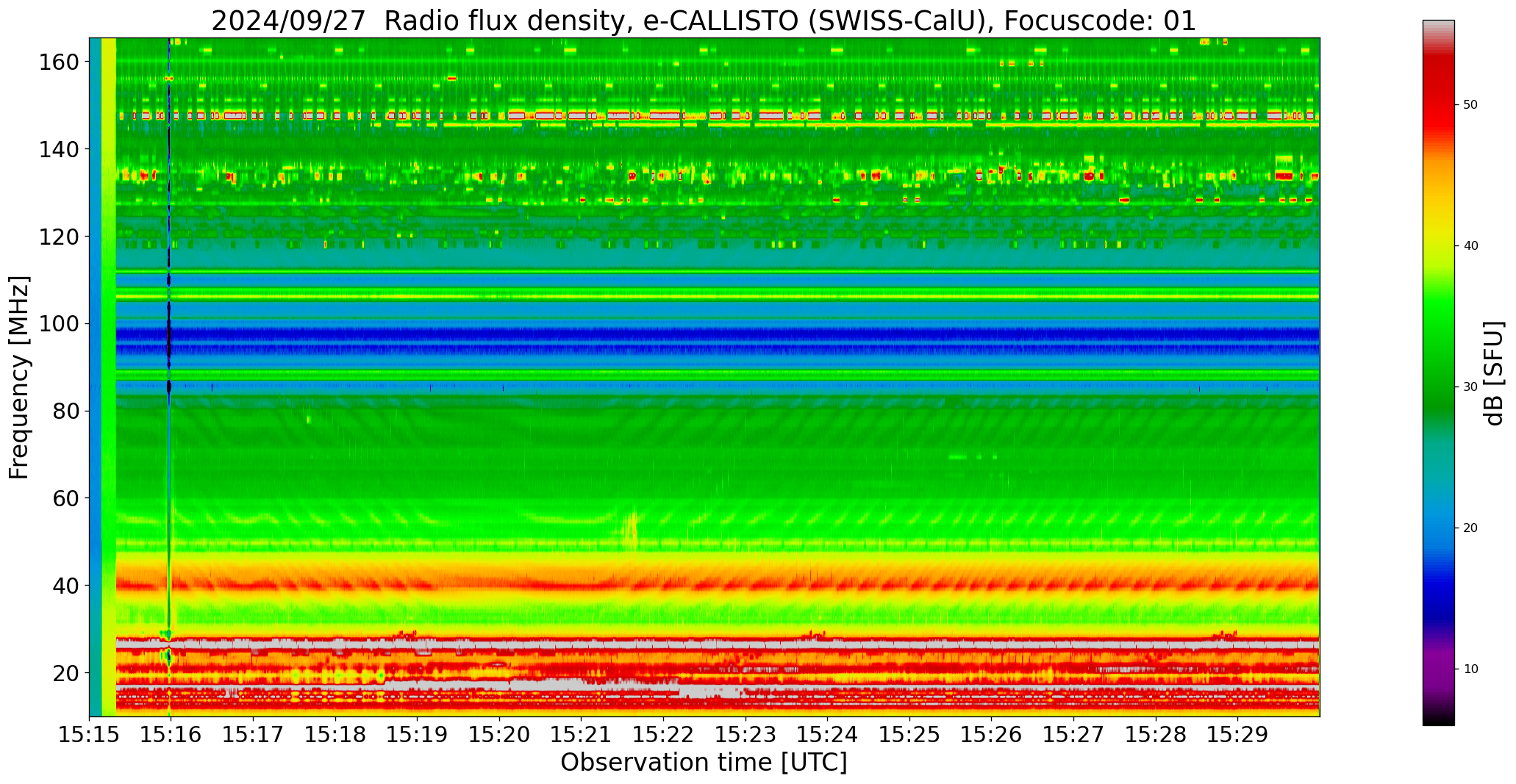Viewport: 1516px width, 784px height.
Task: Click the 15:18 time tick label
Action: click(335, 733)
